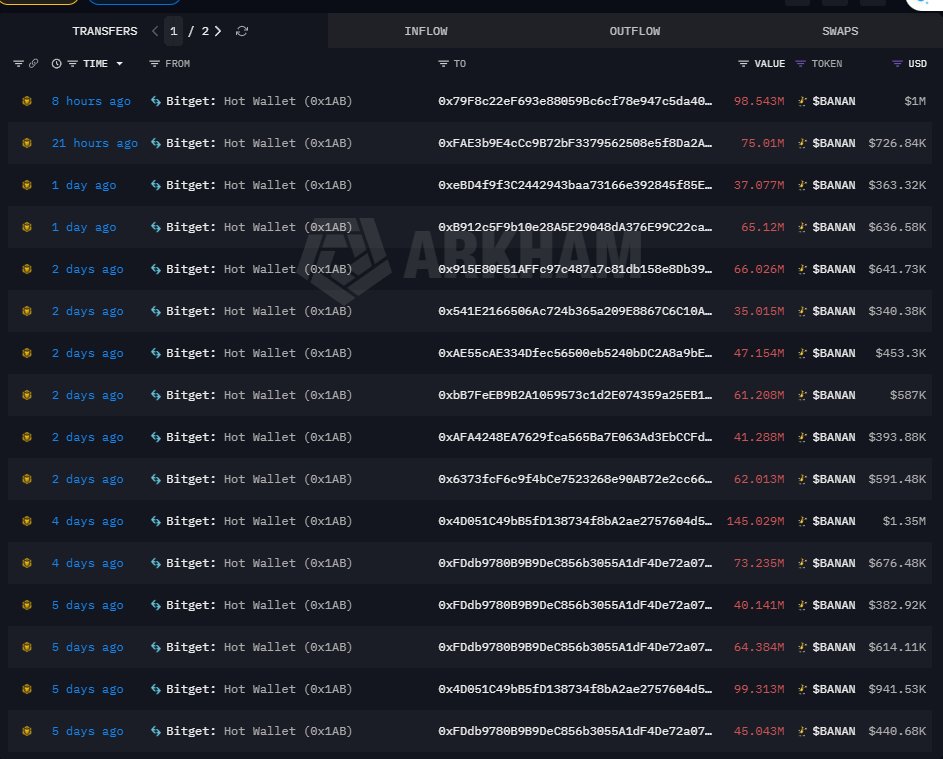Click the USD amount $1.35M
This screenshot has height=759, width=943.
[904, 521]
